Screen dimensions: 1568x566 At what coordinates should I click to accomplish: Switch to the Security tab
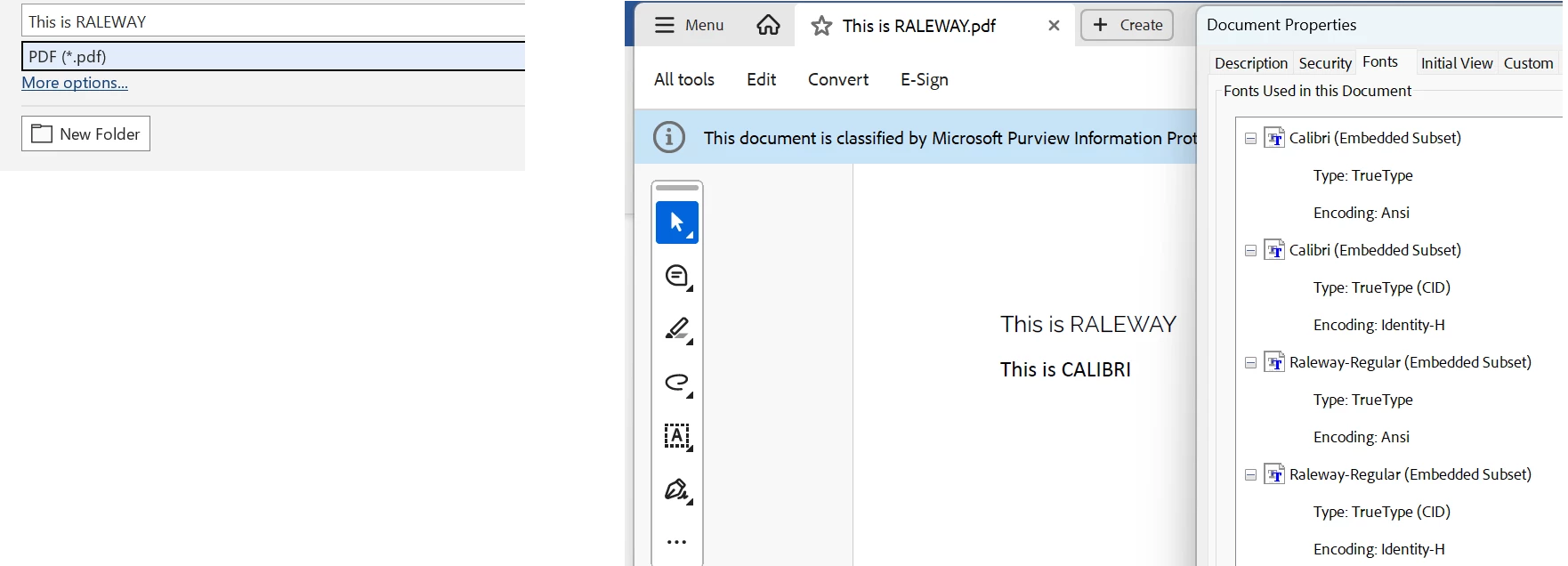point(1325,63)
